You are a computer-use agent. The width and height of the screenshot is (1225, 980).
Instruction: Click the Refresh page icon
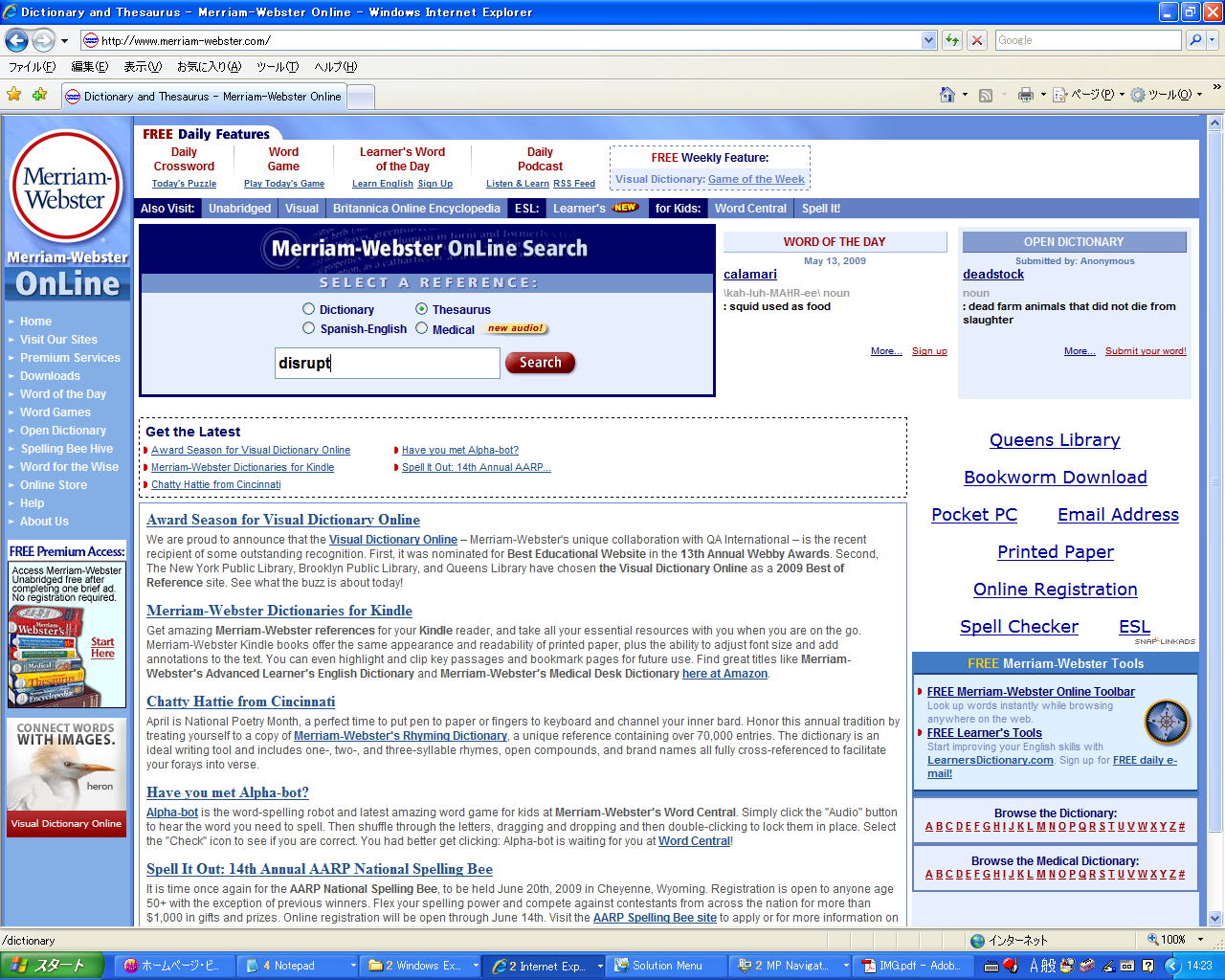tap(951, 40)
